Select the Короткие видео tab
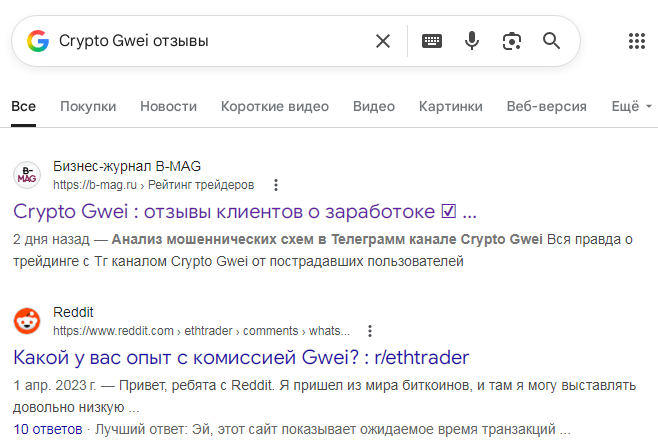Screen dimensions: 658x447 275,107
